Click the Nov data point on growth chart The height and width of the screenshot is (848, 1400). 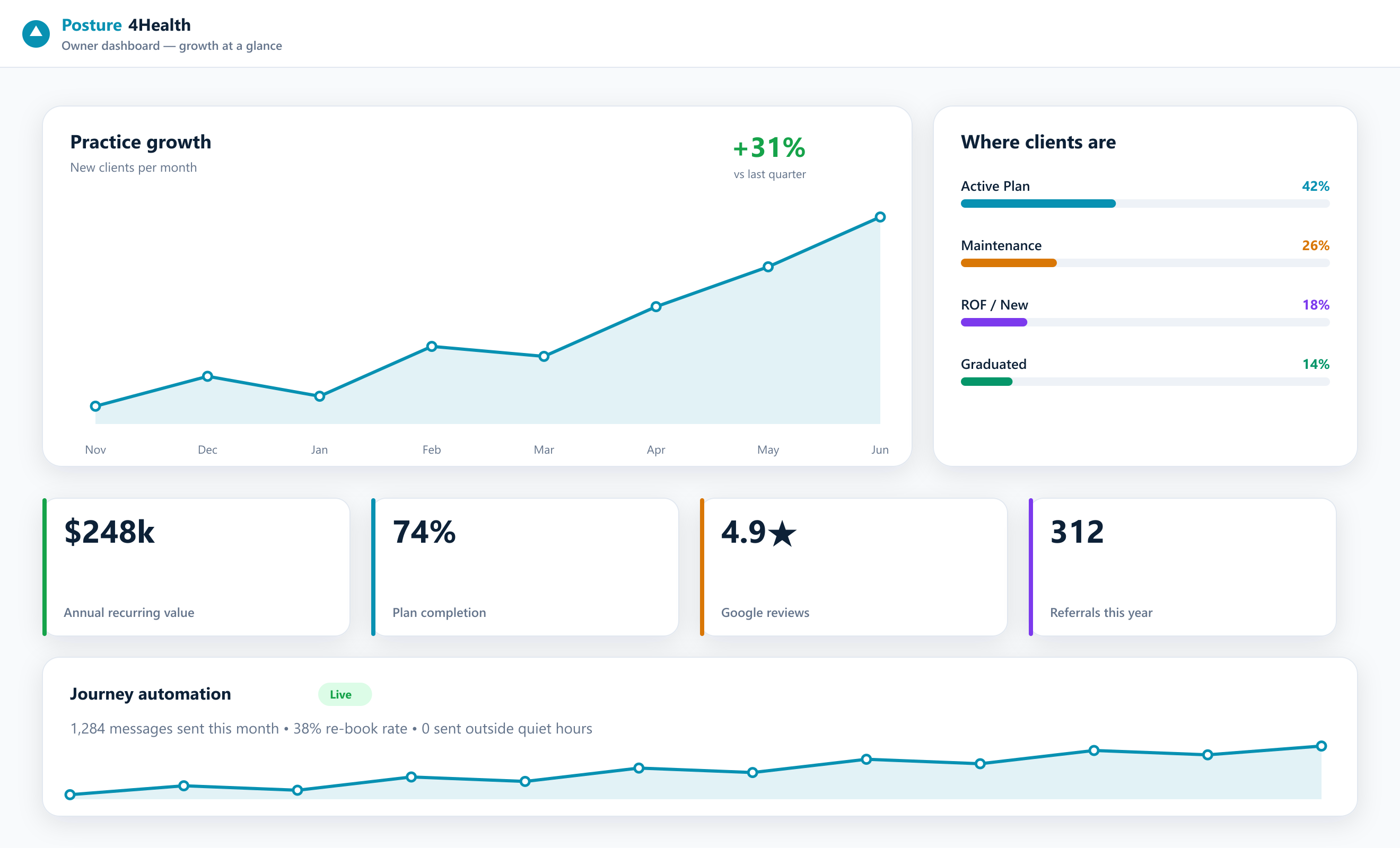pos(95,406)
